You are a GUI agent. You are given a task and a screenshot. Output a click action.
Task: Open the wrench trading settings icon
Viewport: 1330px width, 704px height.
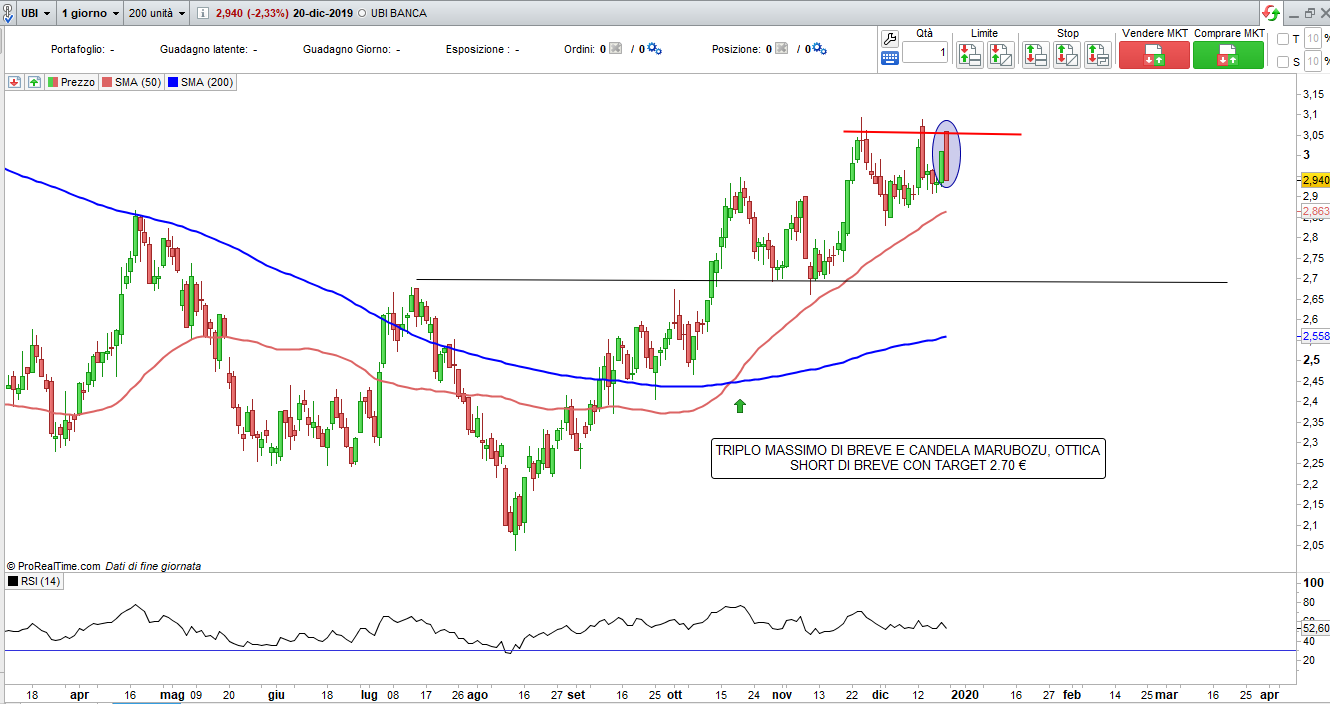pyautogui.click(x=889, y=38)
